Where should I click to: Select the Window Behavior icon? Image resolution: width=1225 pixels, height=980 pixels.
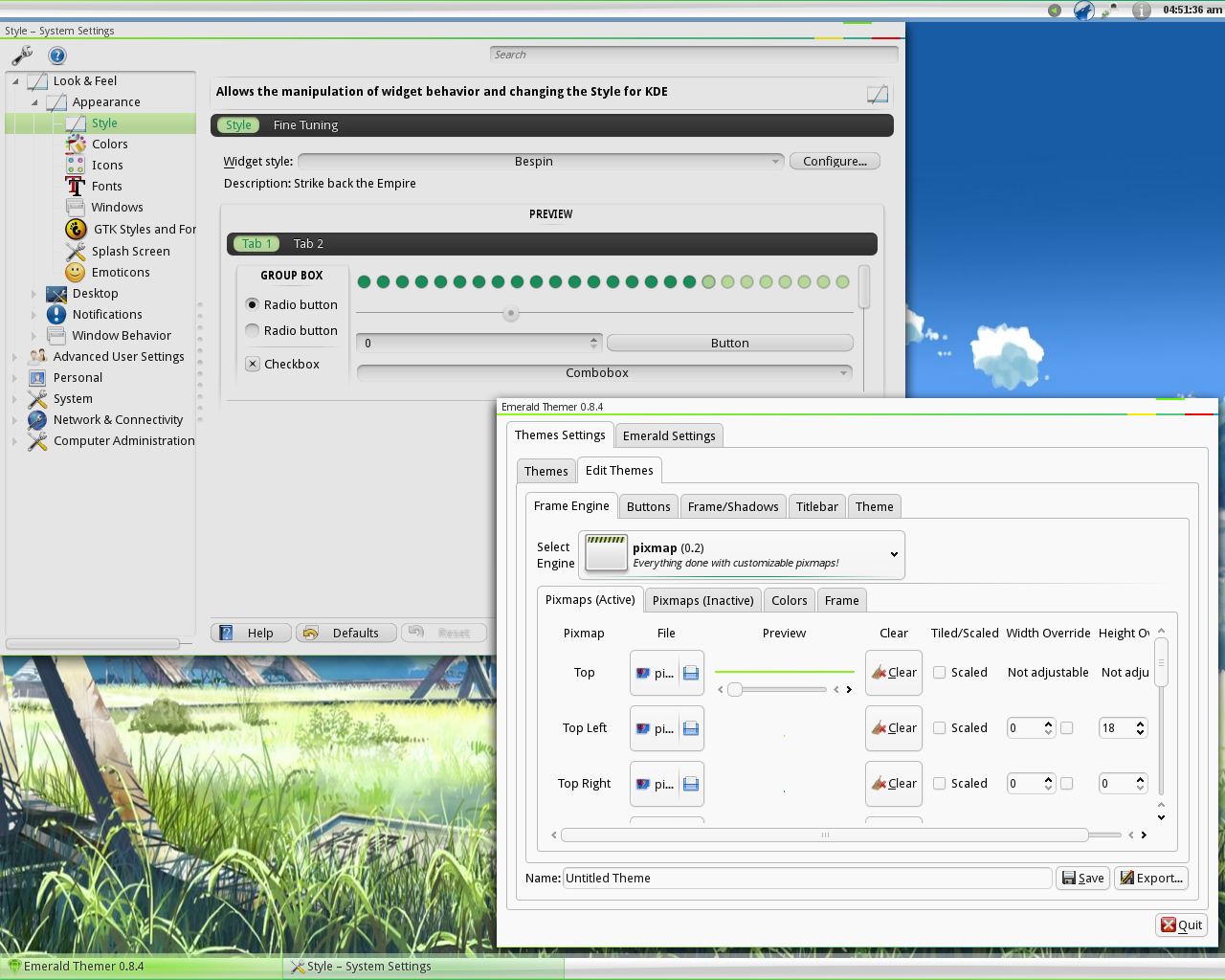(56, 335)
